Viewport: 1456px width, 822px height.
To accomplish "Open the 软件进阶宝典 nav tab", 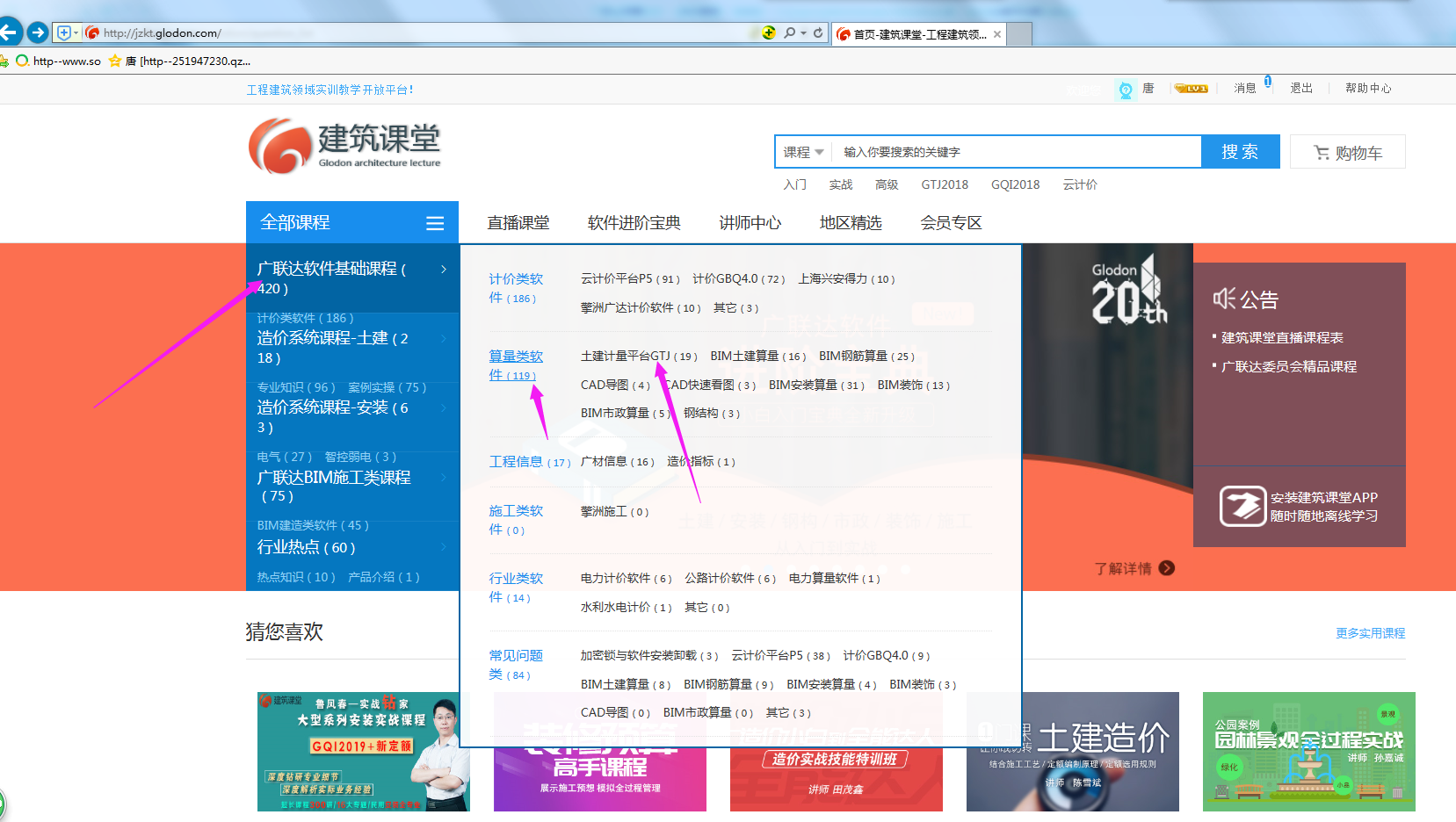I will click(x=634, y=223).
